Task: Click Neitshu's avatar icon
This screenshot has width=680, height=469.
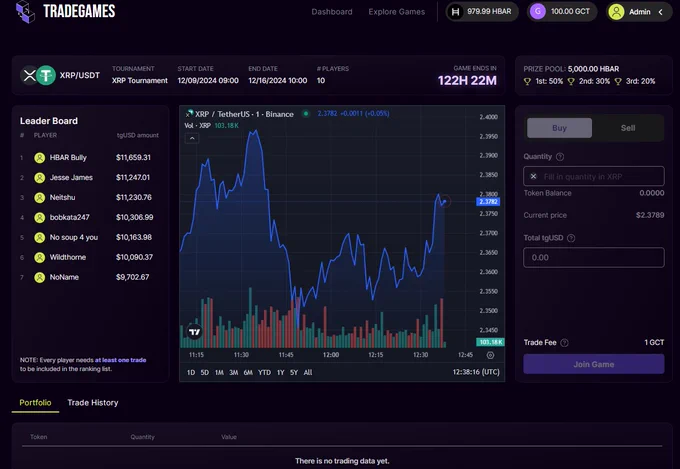Action: 39,197
